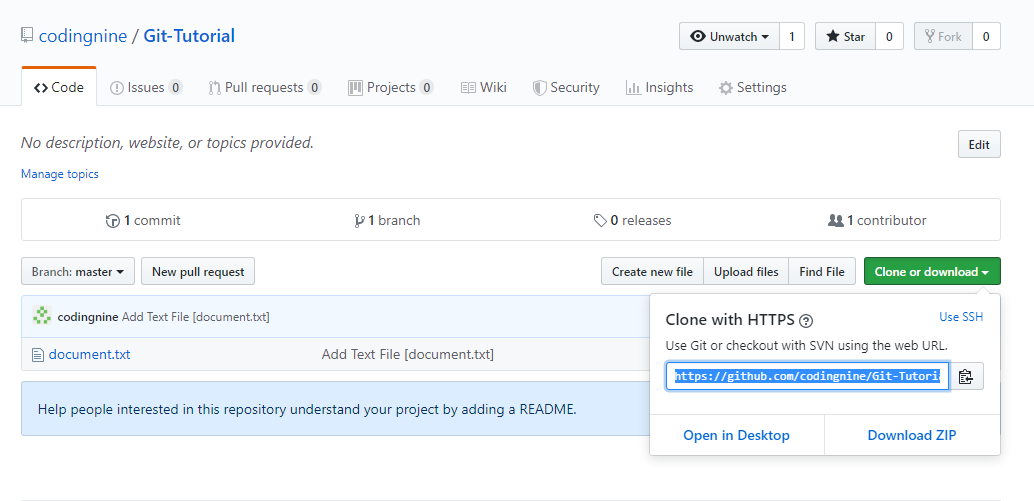Click the Pull requests counter badge 0
Screen dimensions: 1034x501
[x=314, y=87]
